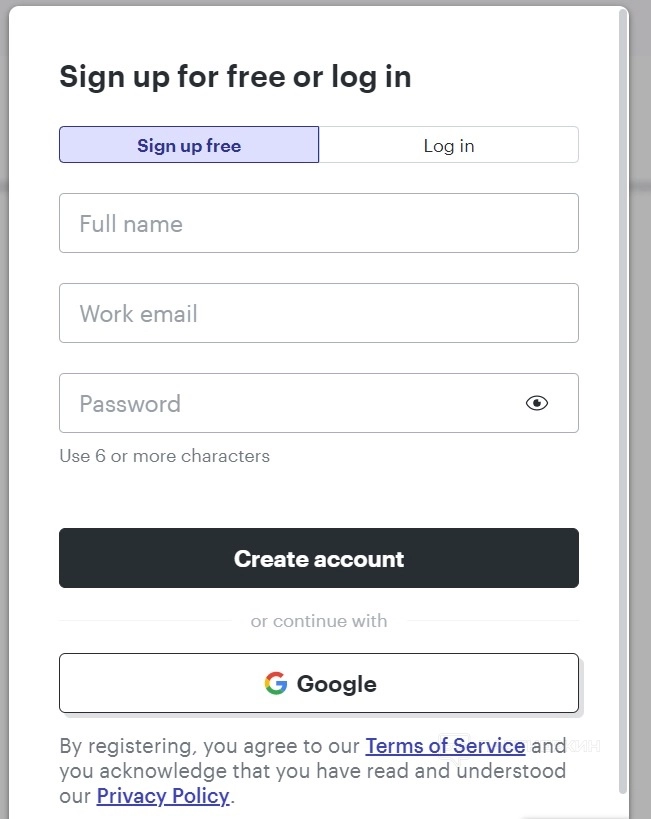The image size is (651, 819).
Task: Click the dialog's vertical scrollbar
Action: pyautogui.click(x=624, y=400)
